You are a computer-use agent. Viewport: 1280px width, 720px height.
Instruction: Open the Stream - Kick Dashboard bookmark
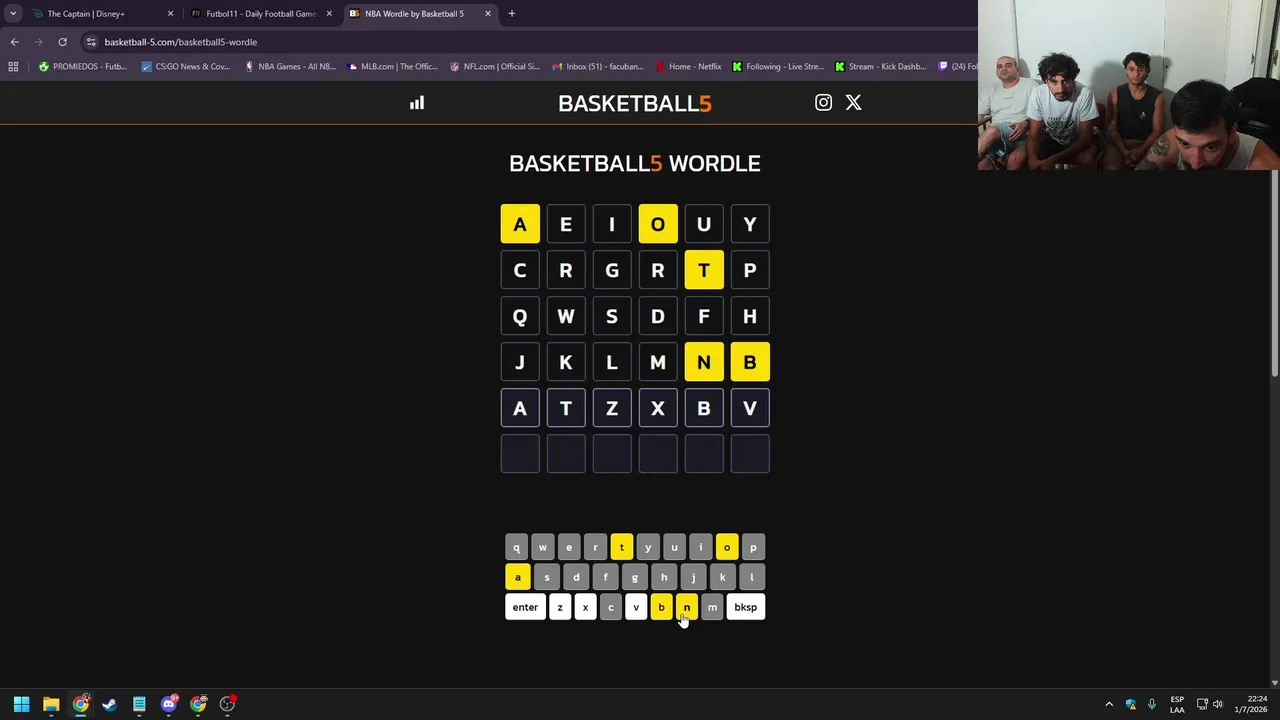pyautogui.click(x=881, y=67)
